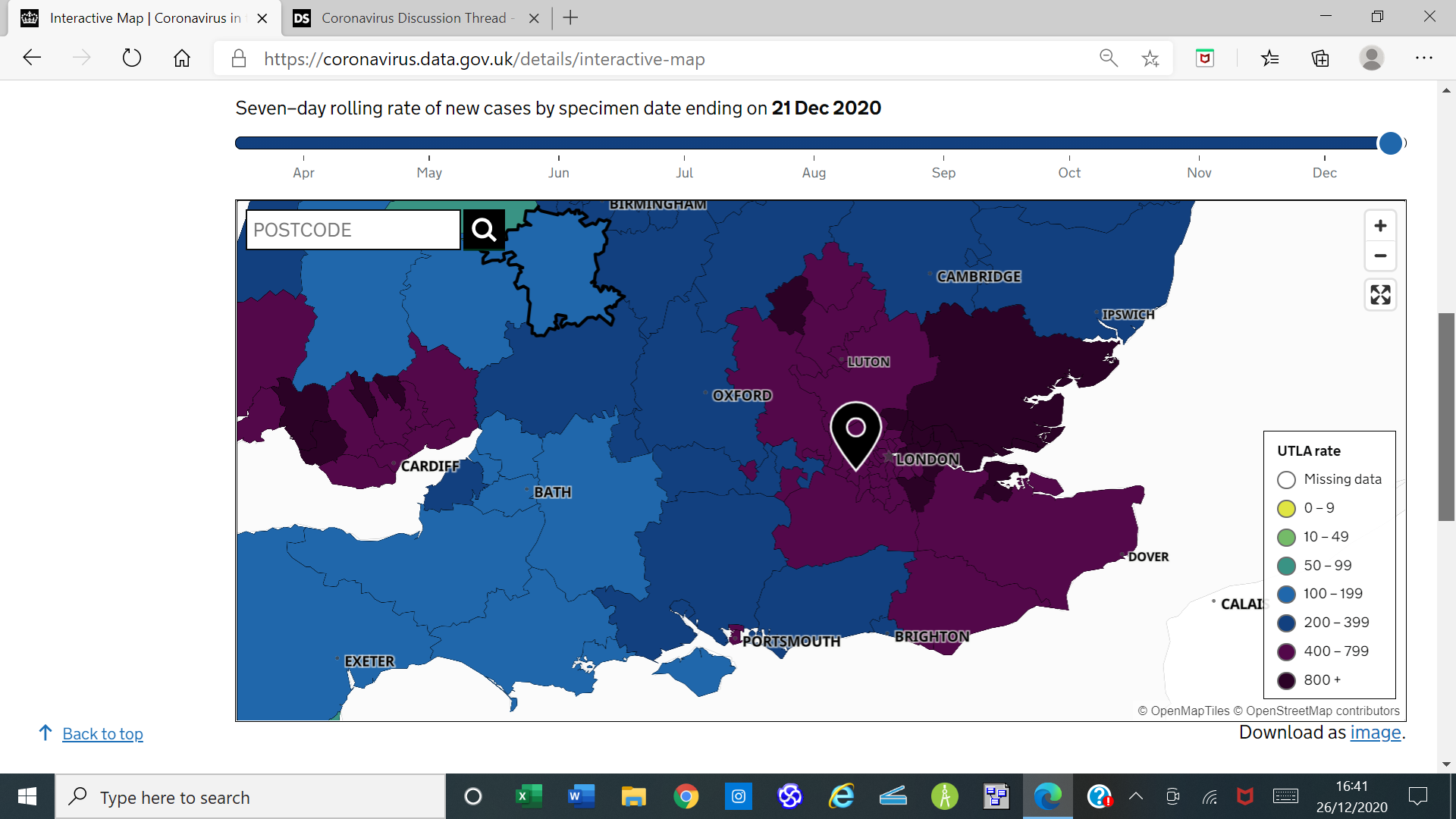Screen dimensions: 1456x819
Task: Switch to Coronavirus Discussion Thread tab
Action: (413, 18)
